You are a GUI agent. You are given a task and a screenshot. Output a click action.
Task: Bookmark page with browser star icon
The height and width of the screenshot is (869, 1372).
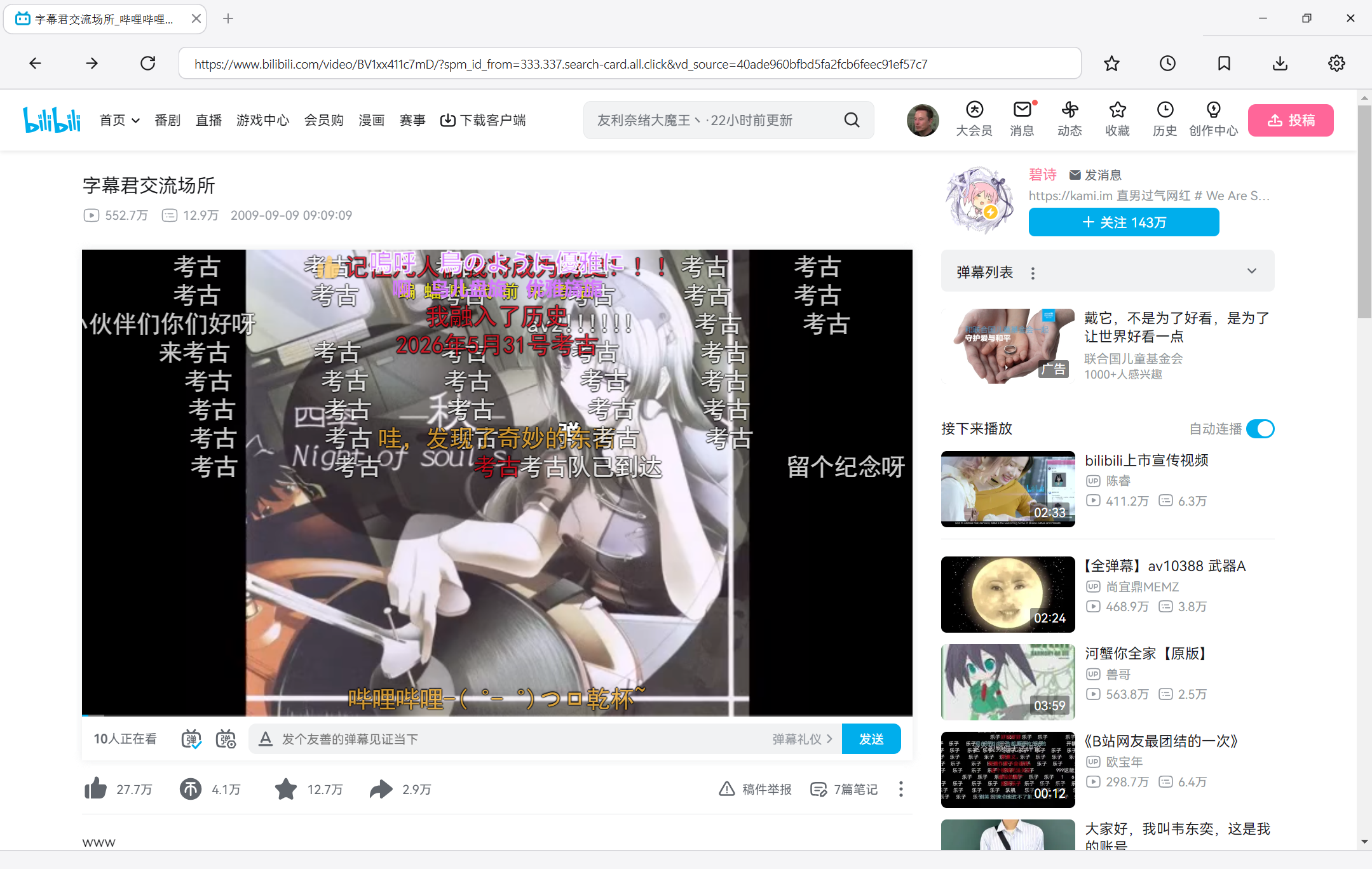tap(1111, 63)
